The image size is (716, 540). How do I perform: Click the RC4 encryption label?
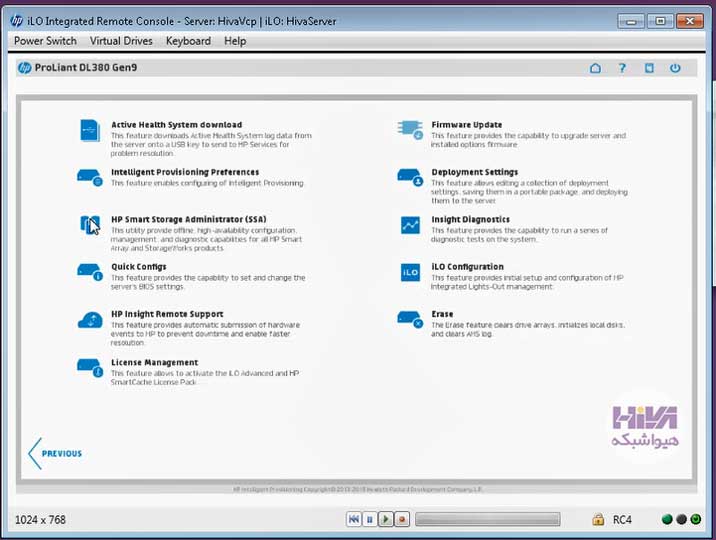622,520
